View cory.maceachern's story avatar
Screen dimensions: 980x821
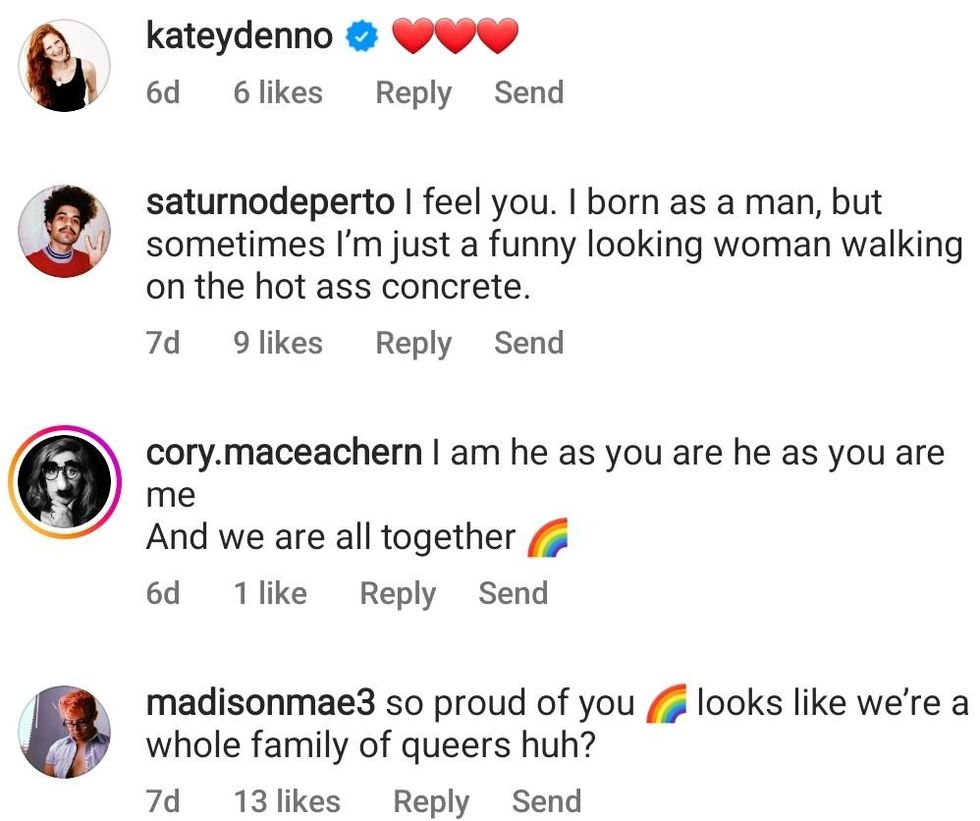click(65, 481)
